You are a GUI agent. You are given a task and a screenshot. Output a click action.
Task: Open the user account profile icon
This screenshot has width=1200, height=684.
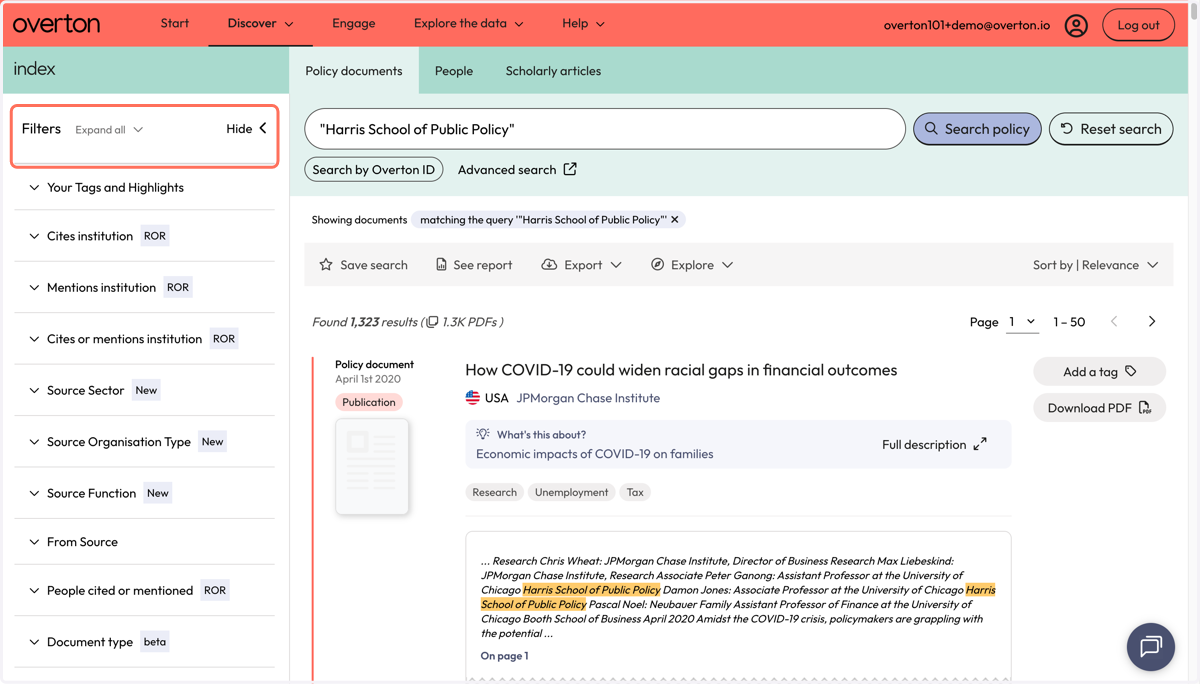click(x=1076, y=25)
